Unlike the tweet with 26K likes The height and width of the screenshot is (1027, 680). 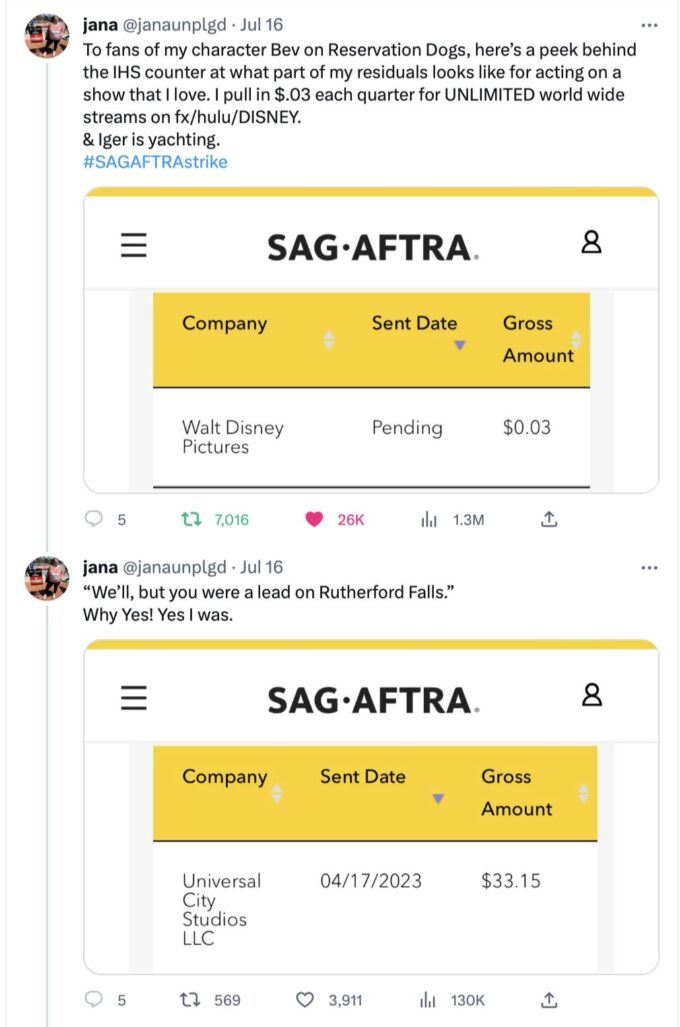pos(314,519)
